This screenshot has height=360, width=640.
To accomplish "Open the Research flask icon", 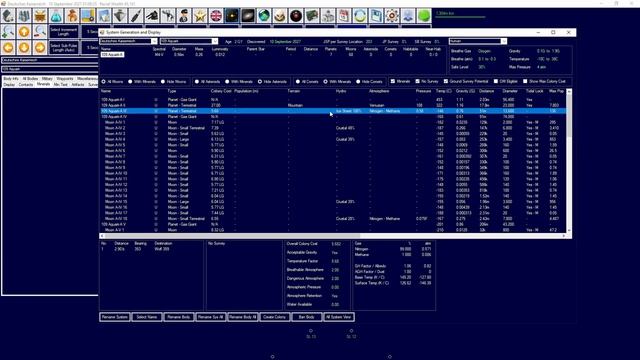I will coord(56,16).
